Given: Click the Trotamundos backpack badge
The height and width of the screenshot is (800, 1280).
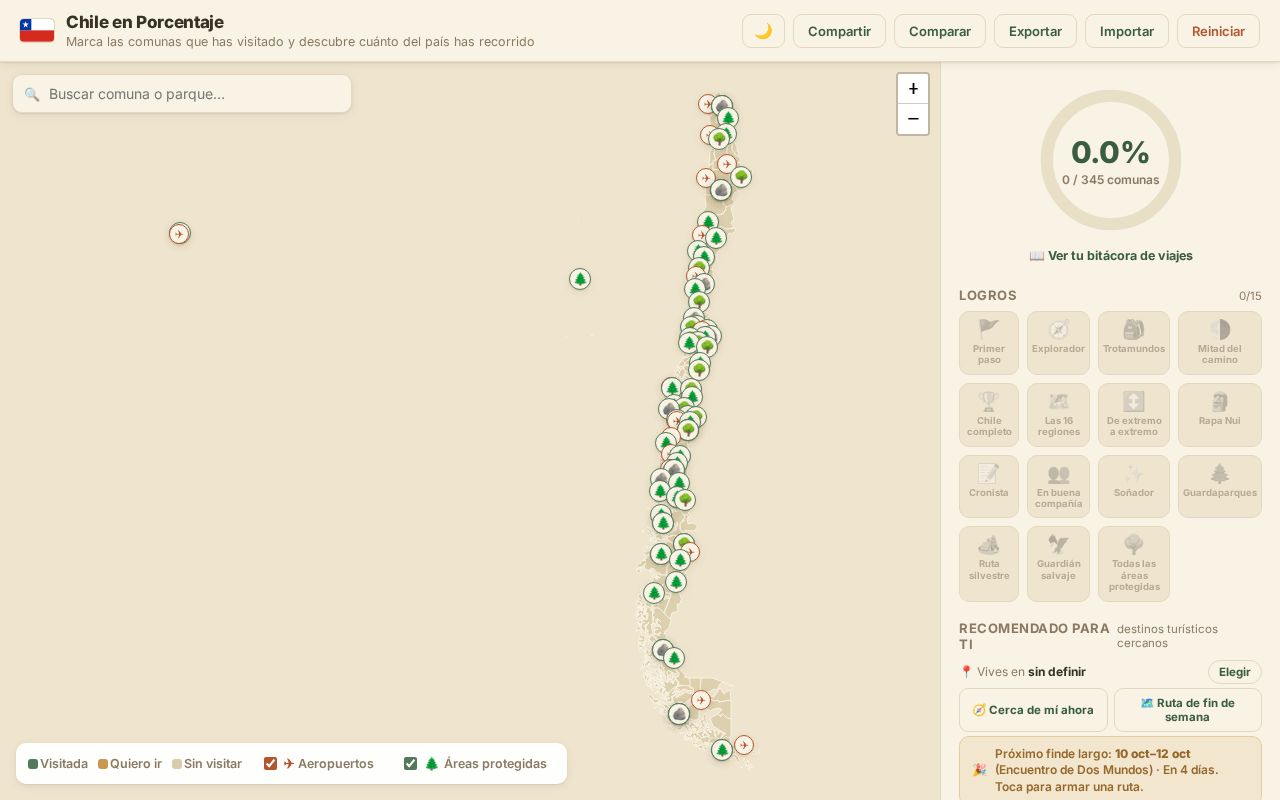Looking at the screenshot, I should [x=1134, y=343].
